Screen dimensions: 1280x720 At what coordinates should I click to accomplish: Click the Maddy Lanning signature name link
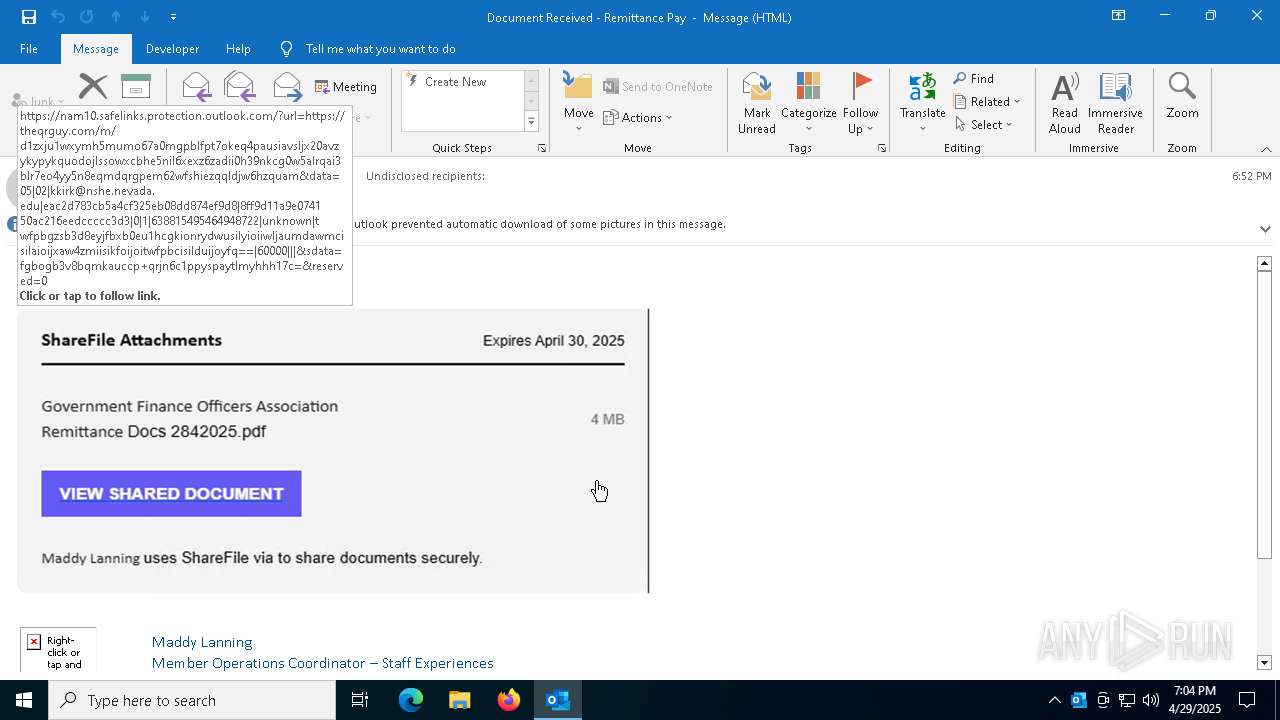click(202, 642)
